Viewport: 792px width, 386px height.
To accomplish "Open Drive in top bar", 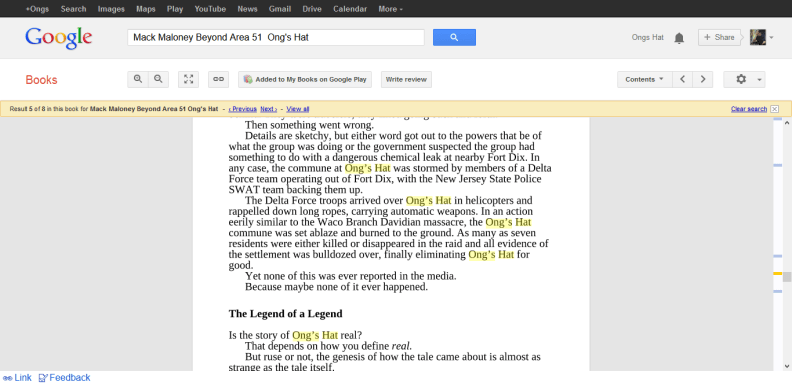I will pos(312,9).
